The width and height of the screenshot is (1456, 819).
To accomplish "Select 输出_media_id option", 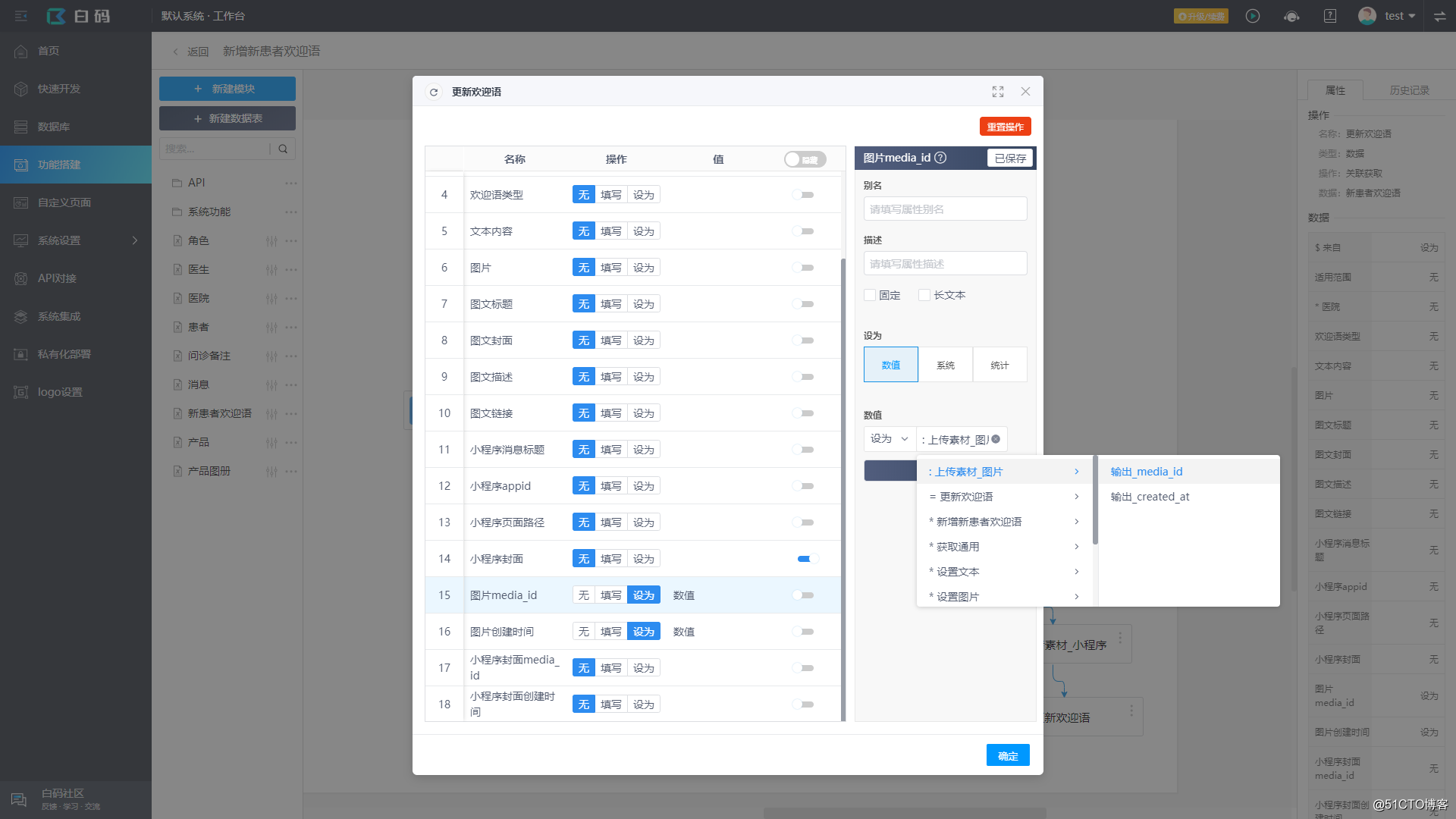I will click(x=1189, y=472).
